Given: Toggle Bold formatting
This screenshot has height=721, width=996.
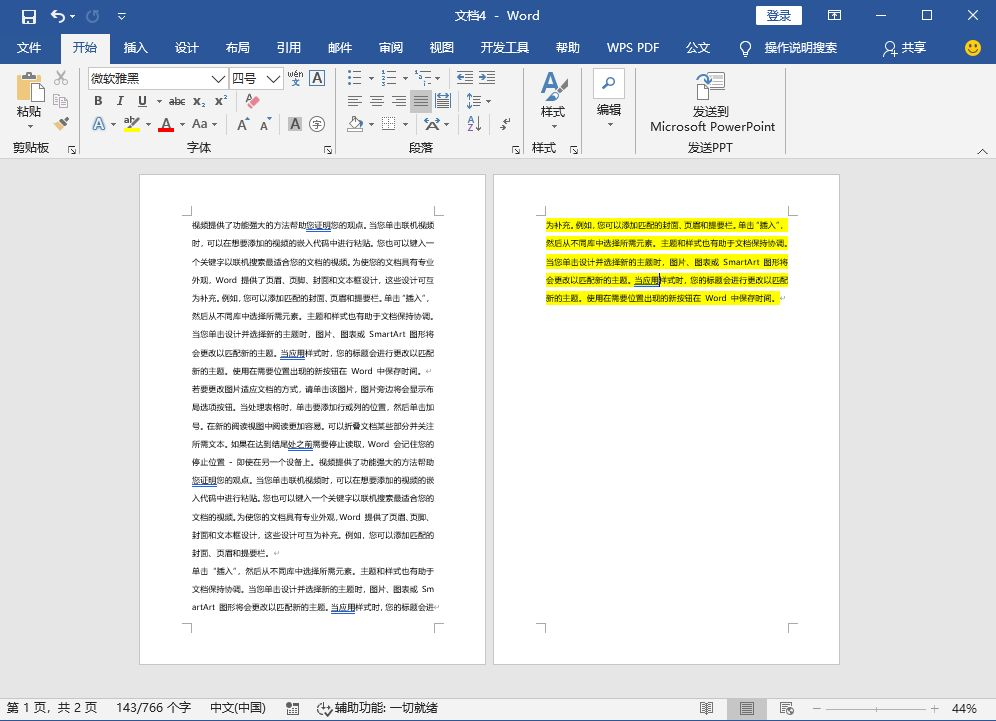Looking at the screenshot, I should point(98,101).
